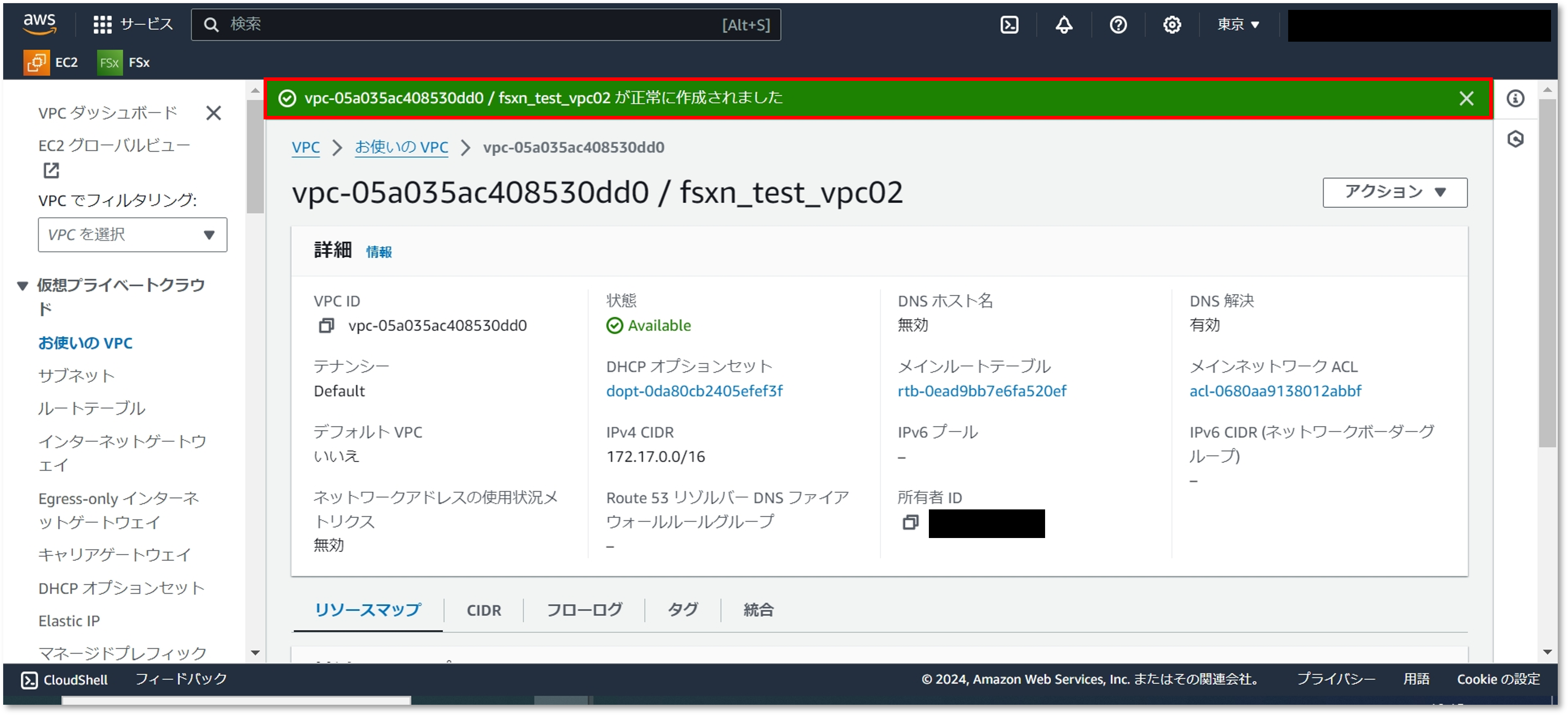This screenshot has height=715, width=1568.
Task: Go to お使いの VPC breadcrumb
Action: [x=401, y=147]
